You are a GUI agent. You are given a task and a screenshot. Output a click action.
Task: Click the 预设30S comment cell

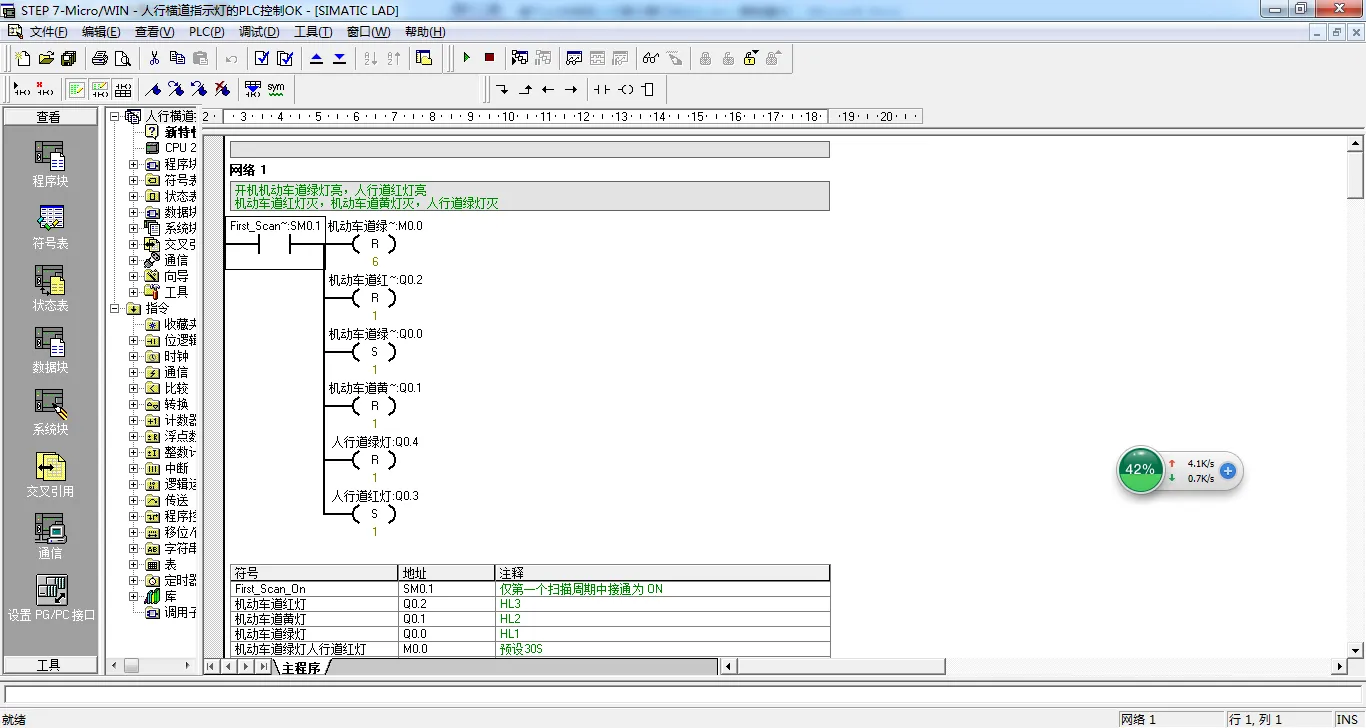(x=662, y=649)
